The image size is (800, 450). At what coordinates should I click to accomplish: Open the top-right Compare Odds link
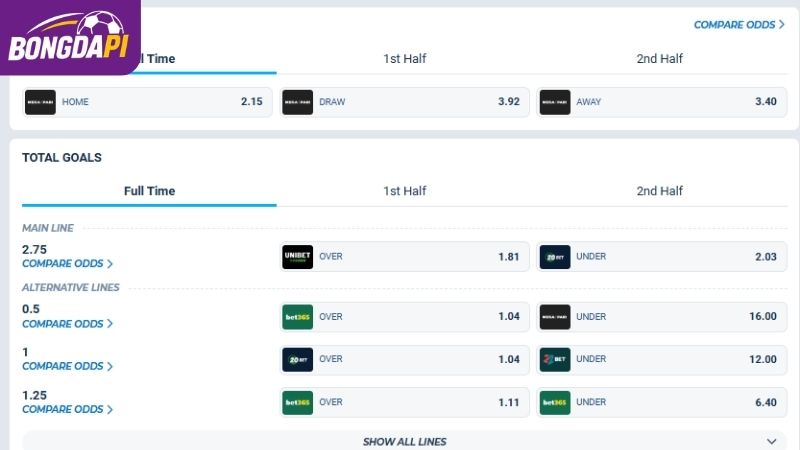(x=739, y=24)
